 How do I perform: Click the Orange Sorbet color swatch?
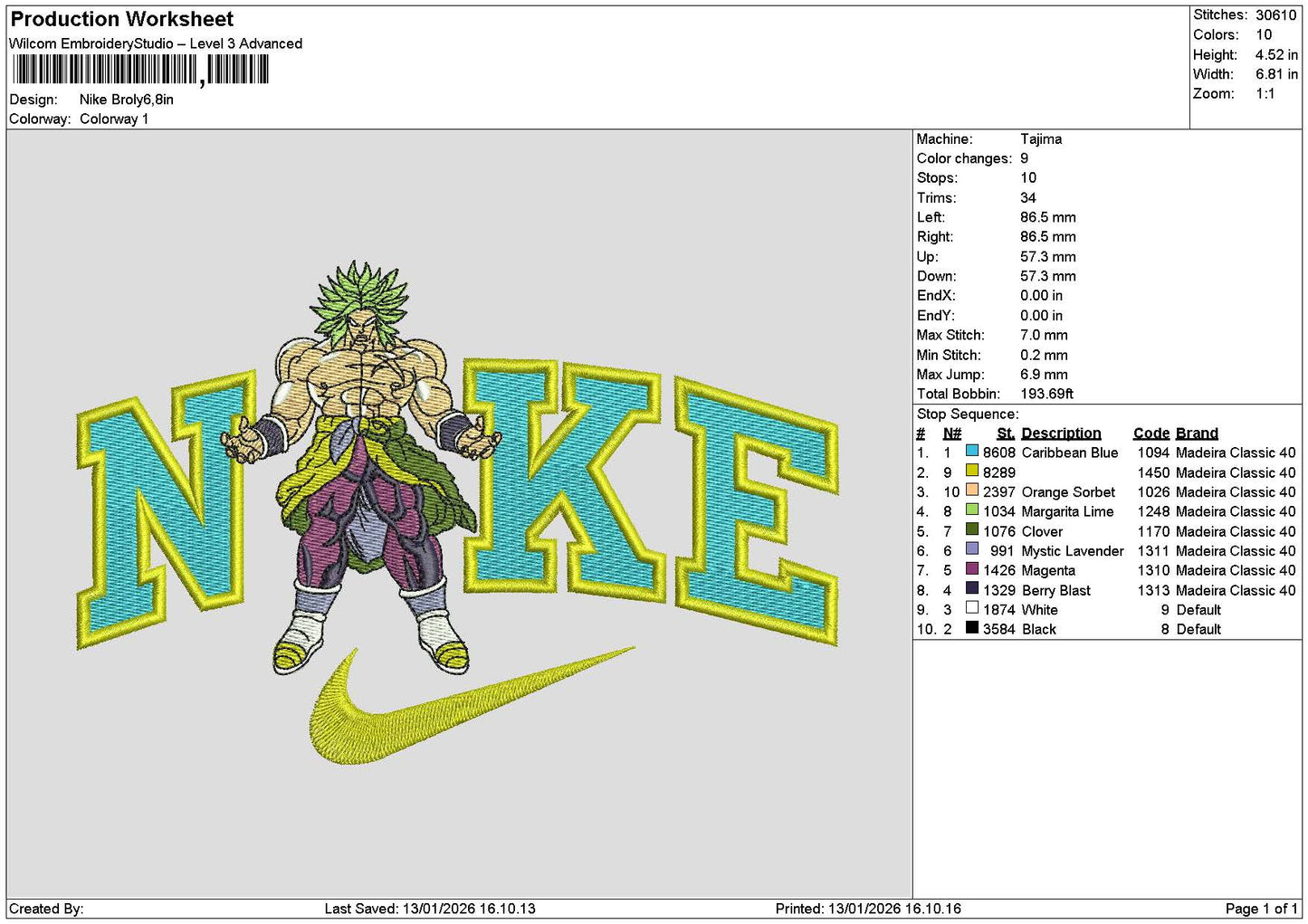click(x=972, y=491)
